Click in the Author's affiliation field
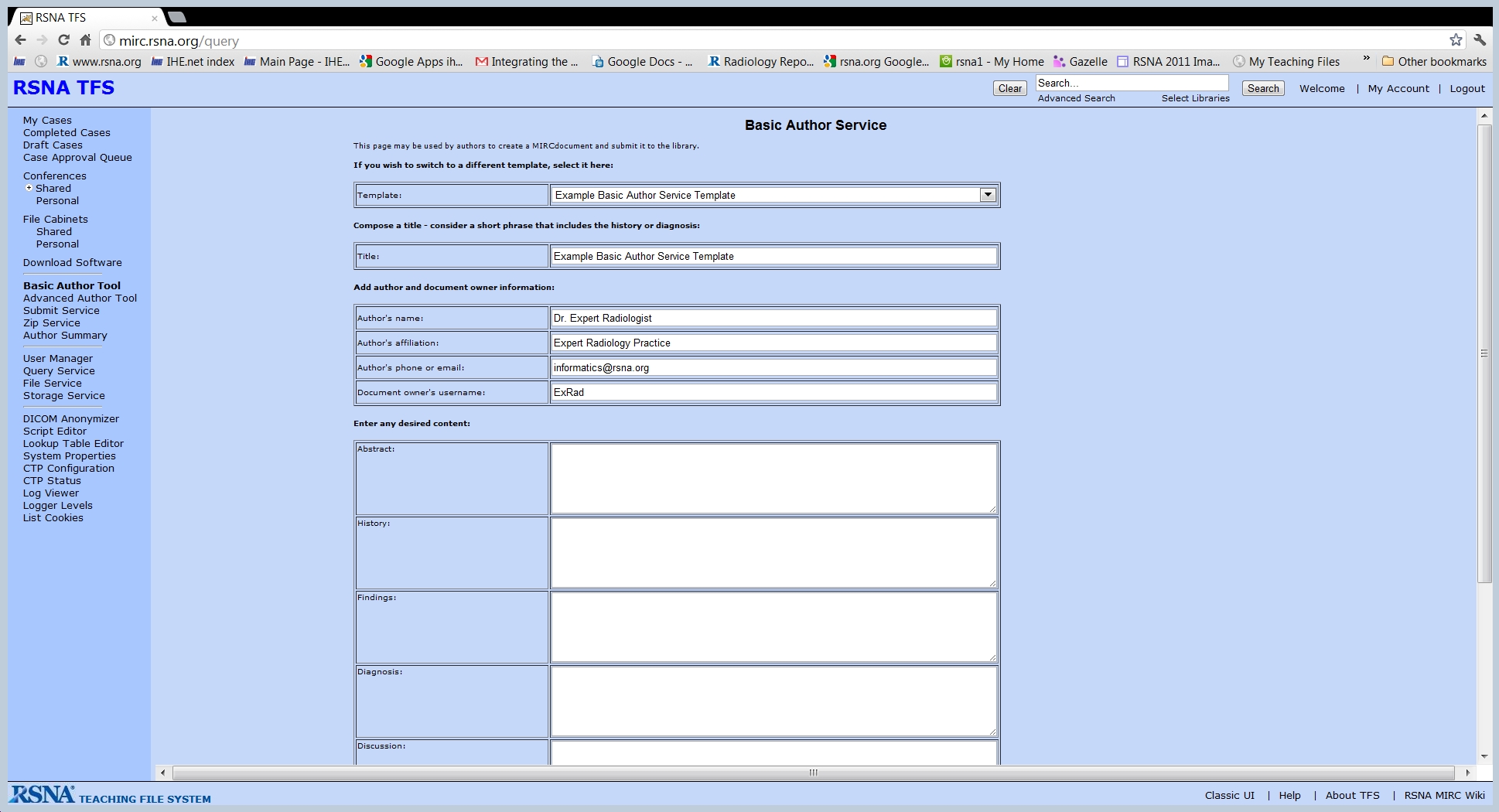1499x812 pixels. point(774,343)
